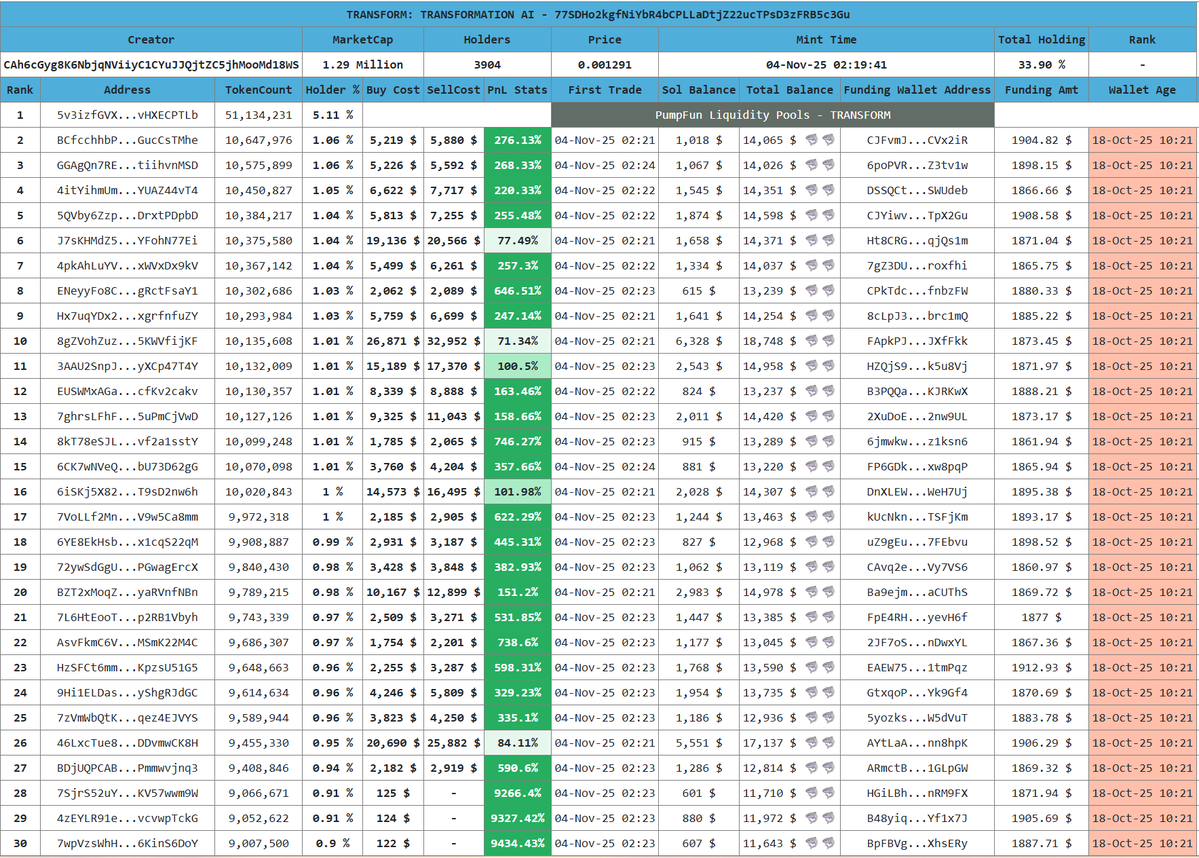The width and height of the screenshot is (1199, 858).
Task: Click first shark icon beside 14,371 $ balance
Action: [811, 240]
